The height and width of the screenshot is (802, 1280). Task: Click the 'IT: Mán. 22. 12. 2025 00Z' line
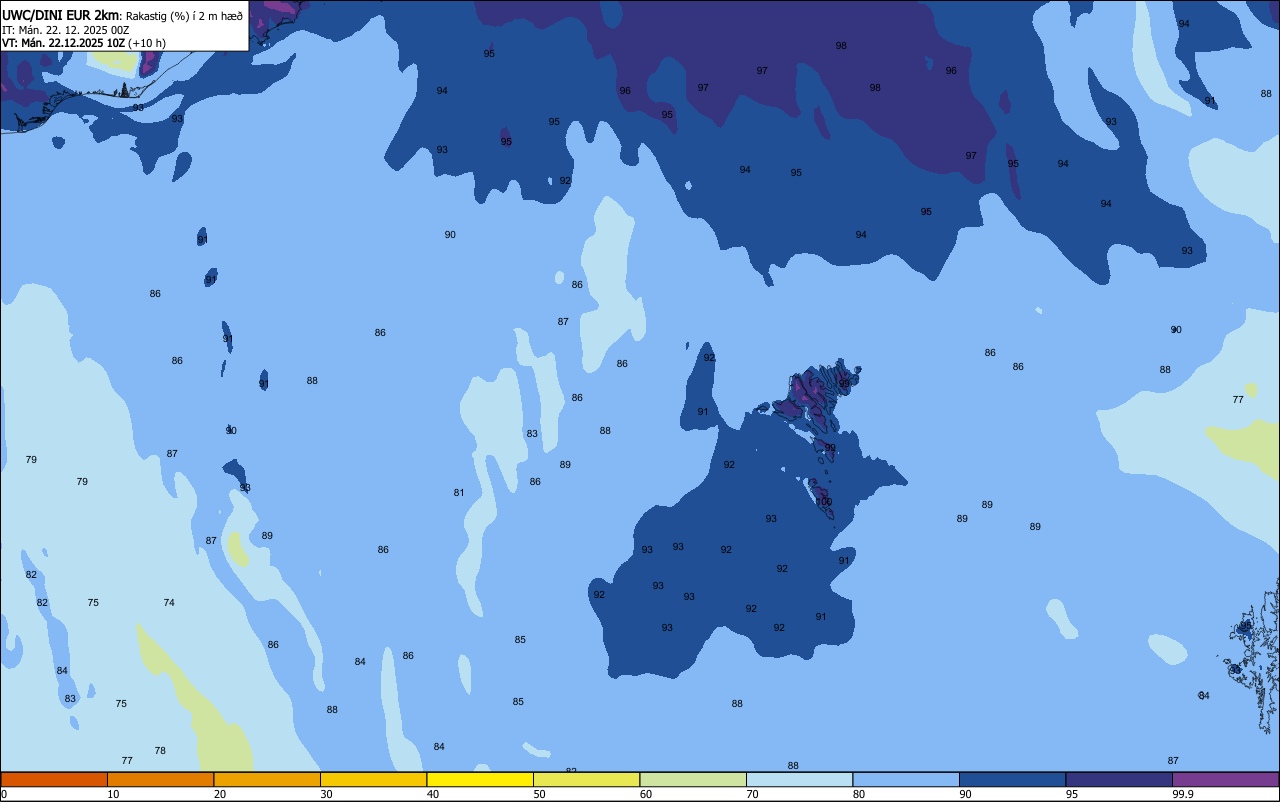click(x=66, y=29)
